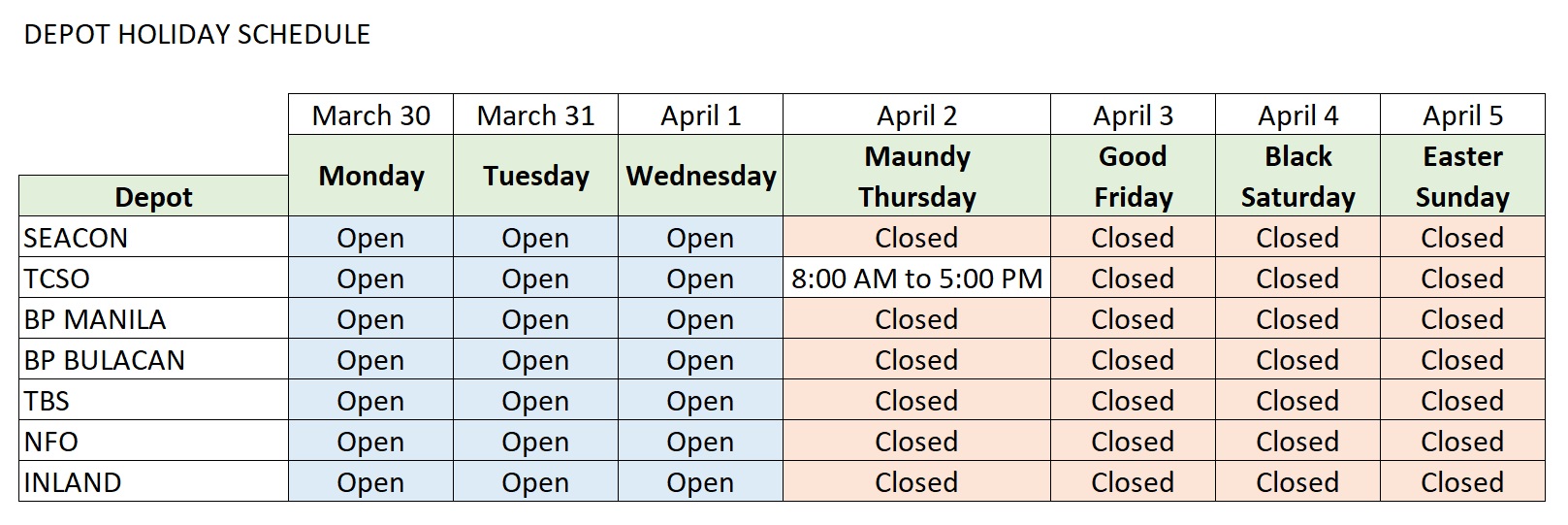Click the 8:00 AM to 5:00 PM cell
Image resolution: width=1568 pixels, height=525 pixels.
click(916, 279)
